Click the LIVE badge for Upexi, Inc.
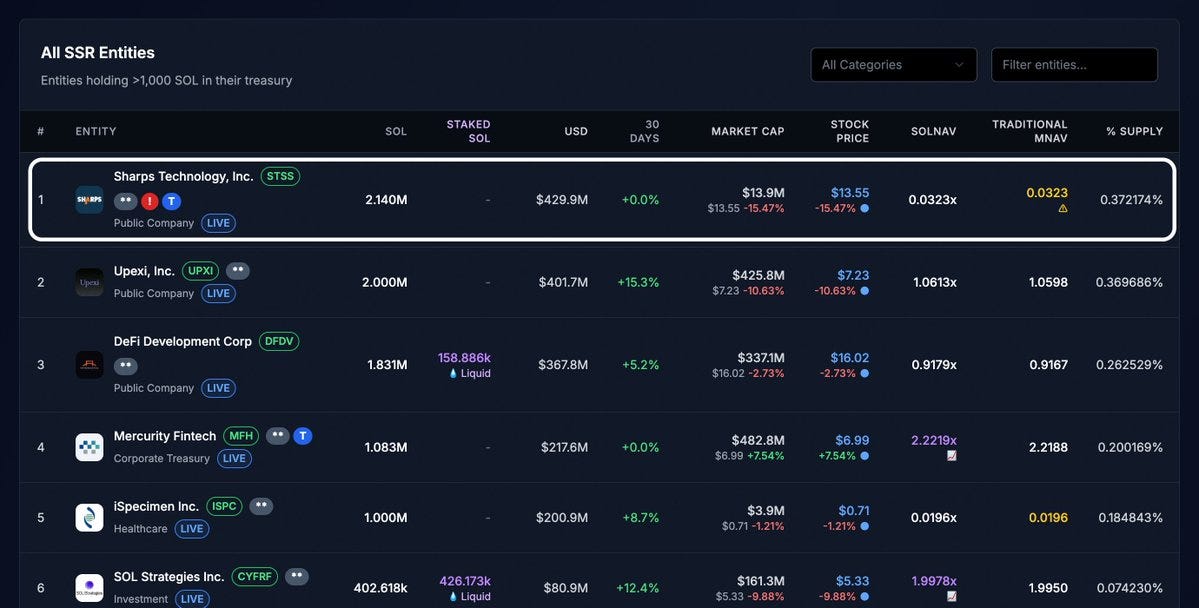1199x608 pixels. [x=219, y=294]
